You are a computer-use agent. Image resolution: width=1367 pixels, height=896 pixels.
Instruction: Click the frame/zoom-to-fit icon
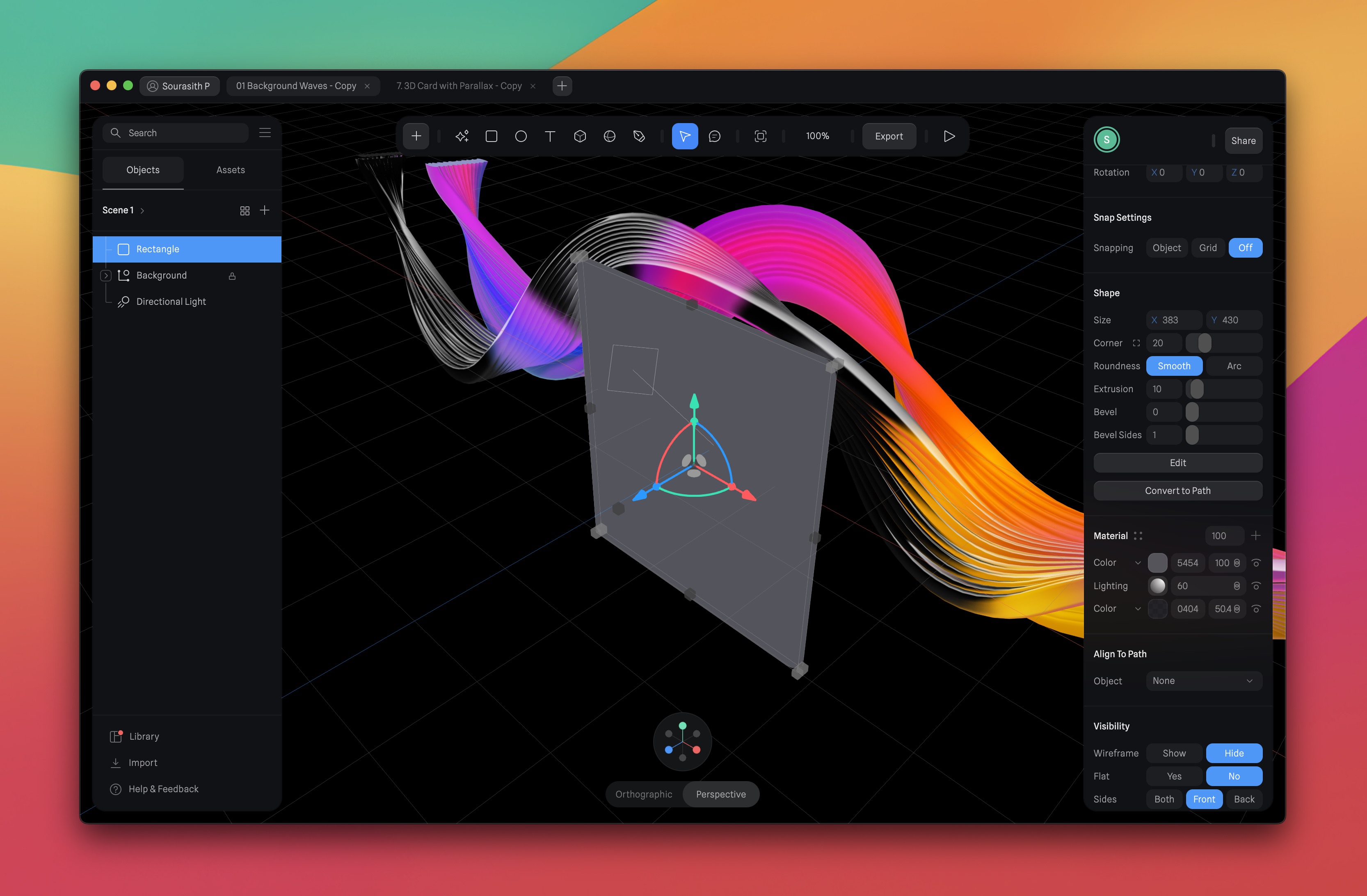[x=761, y=136]
